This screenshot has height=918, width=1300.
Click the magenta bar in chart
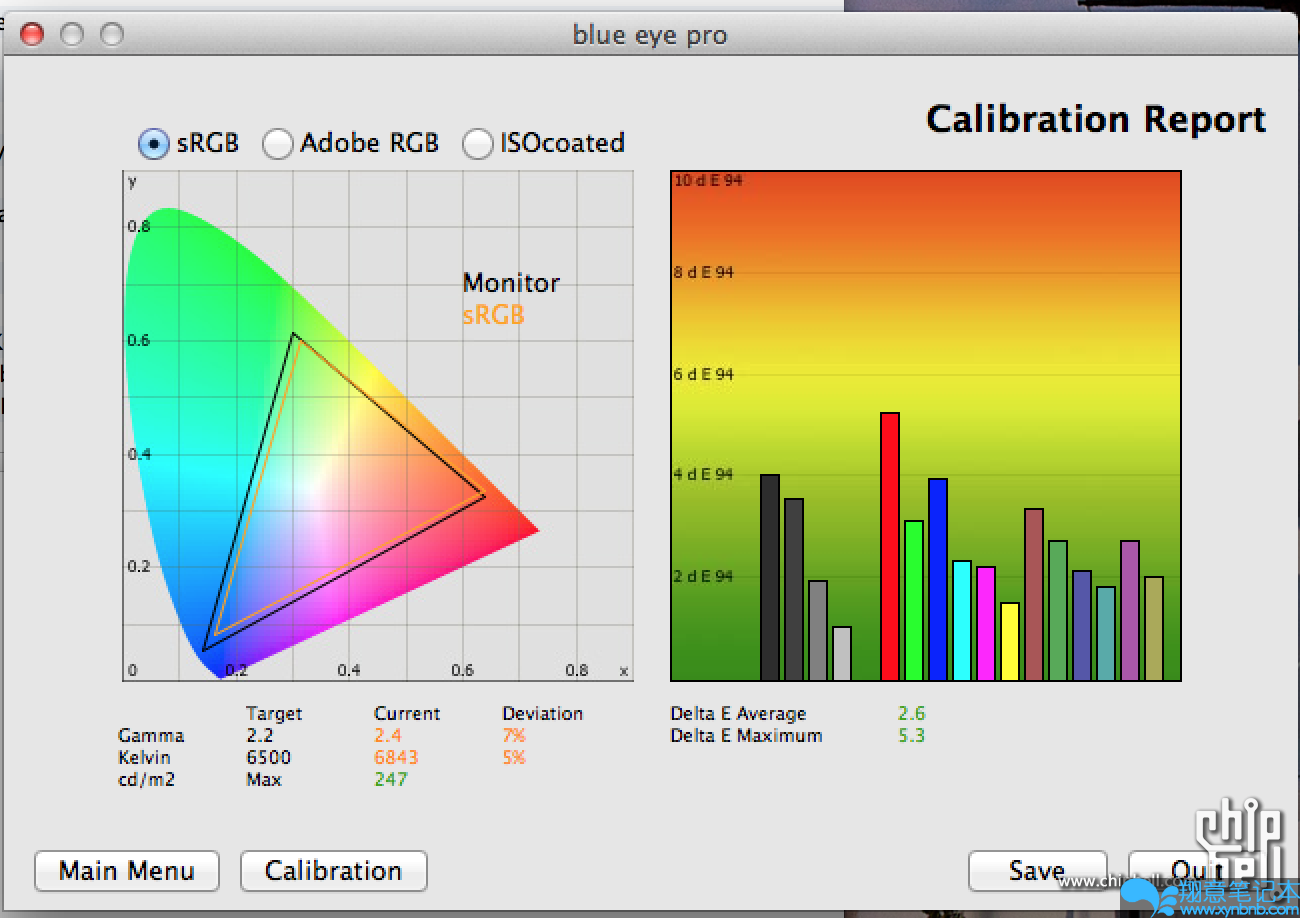986,623
